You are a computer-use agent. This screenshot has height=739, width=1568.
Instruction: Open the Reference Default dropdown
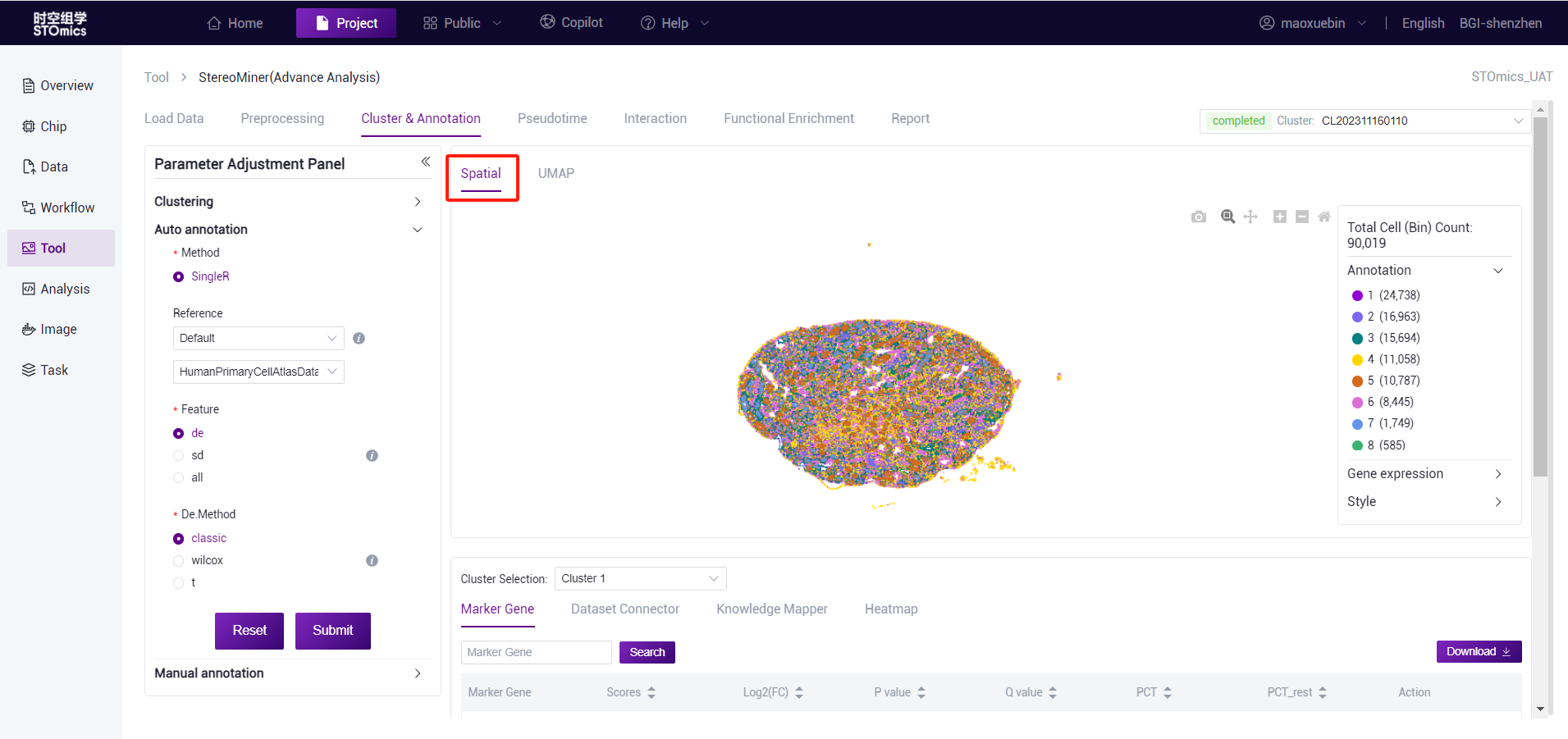tap(258, 338)
